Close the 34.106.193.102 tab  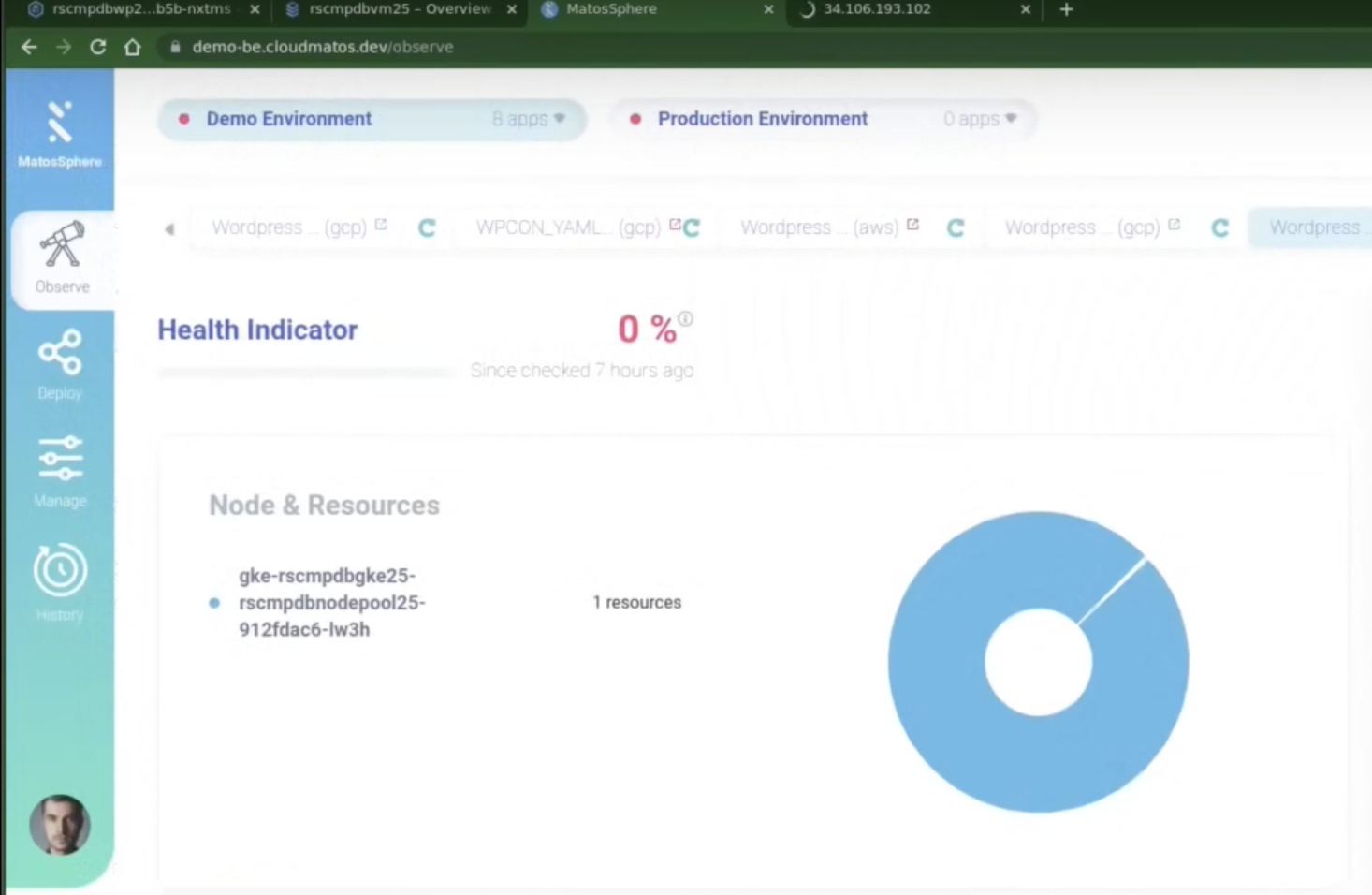coord(1026,9)
